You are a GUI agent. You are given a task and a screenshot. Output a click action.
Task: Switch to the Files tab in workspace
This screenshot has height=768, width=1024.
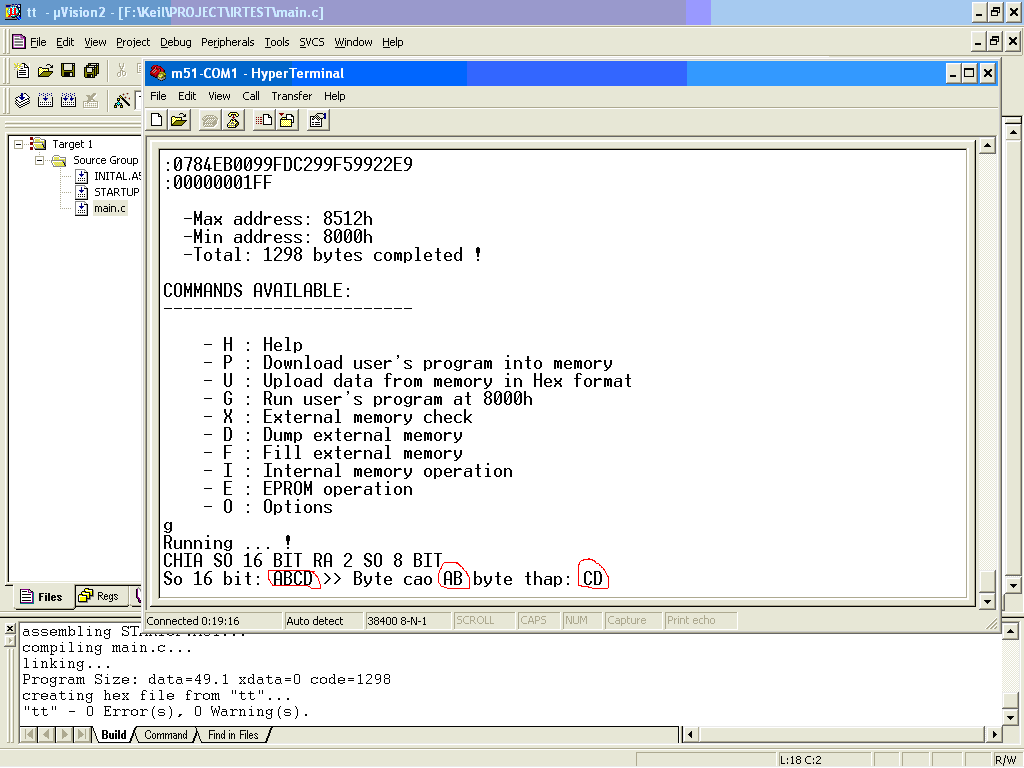click(42, 596)
